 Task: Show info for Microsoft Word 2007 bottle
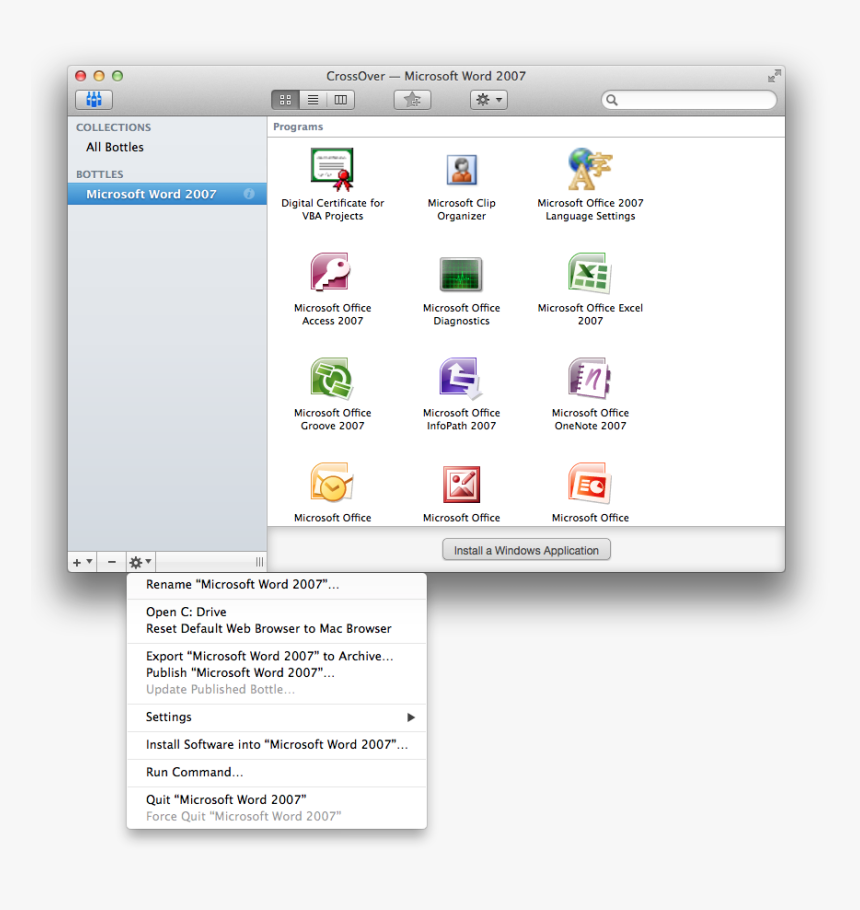249,194
